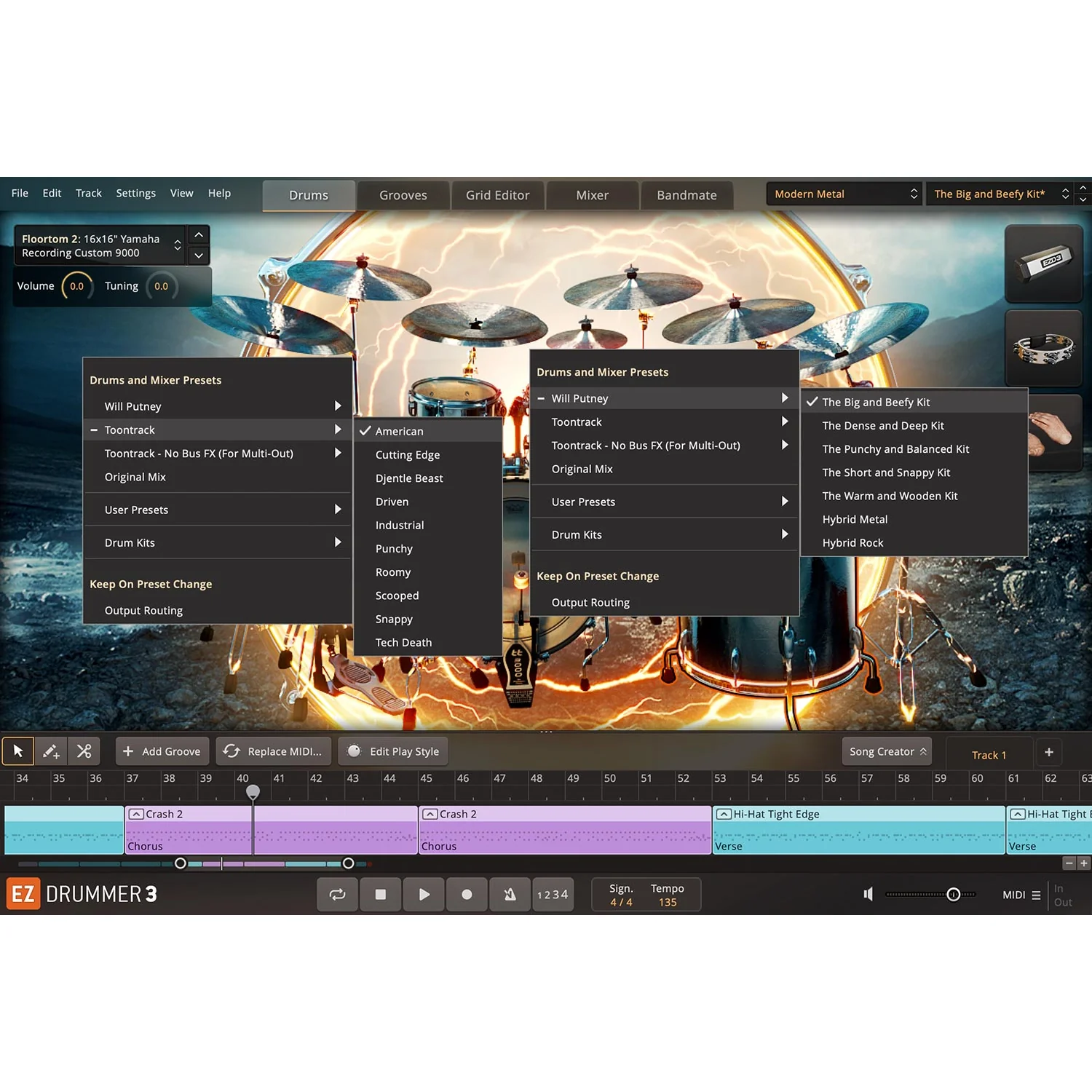Screen dimensions: 1092x1092
Task: Open the Bandmate tab
Action: click(x=687, y=195)
